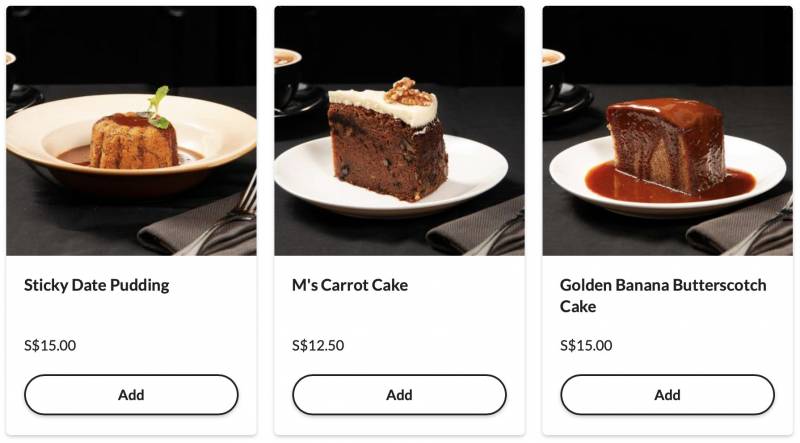Click the S$15.00 price under Butterscotch Cake
This screenshot has height=443, width=800.
tap(586, 346)
